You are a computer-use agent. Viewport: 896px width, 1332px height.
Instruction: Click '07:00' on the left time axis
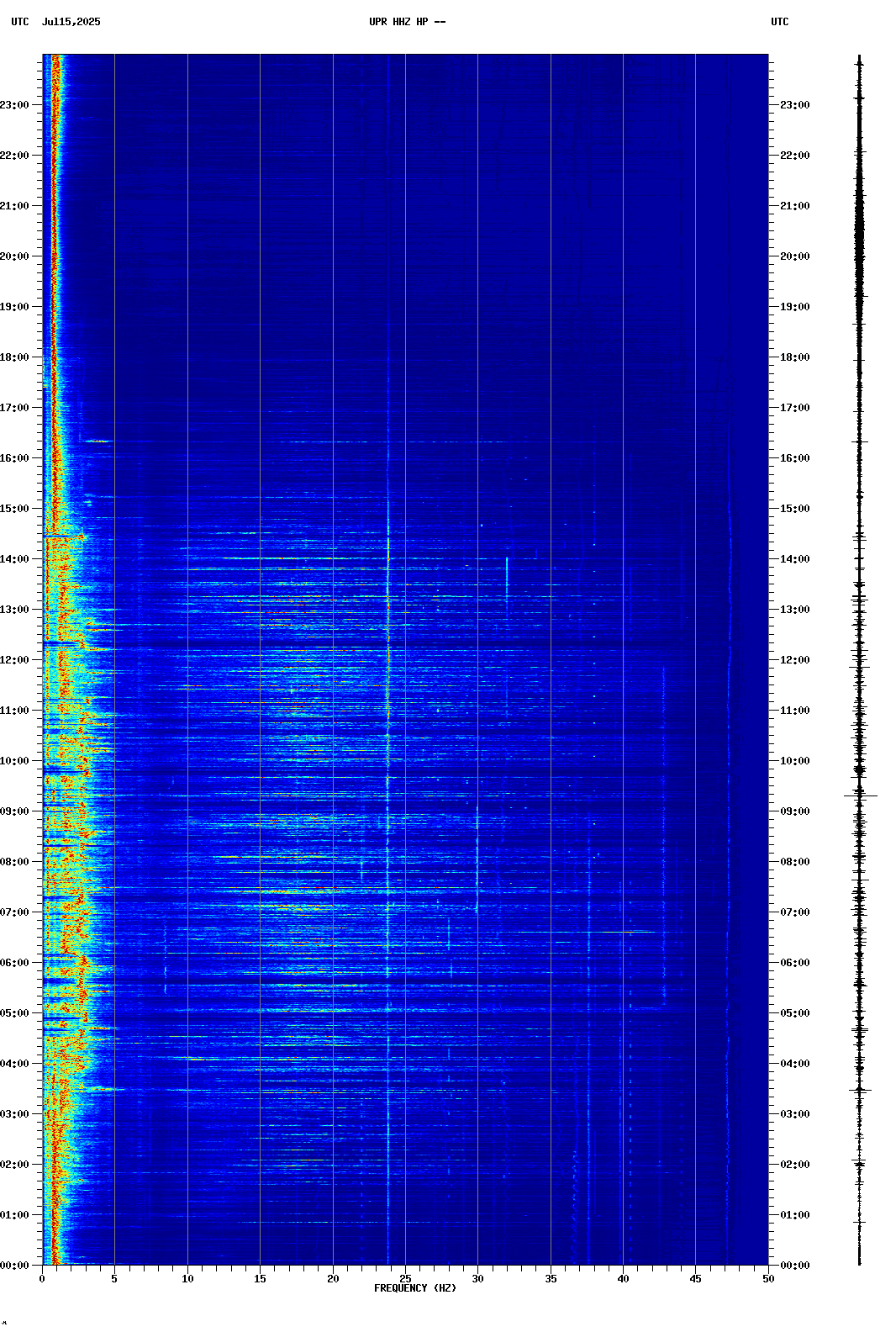pos(14,912)
